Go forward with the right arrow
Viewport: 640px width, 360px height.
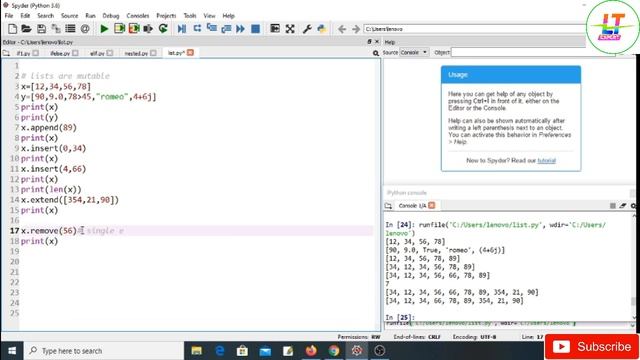pos(356,29)
